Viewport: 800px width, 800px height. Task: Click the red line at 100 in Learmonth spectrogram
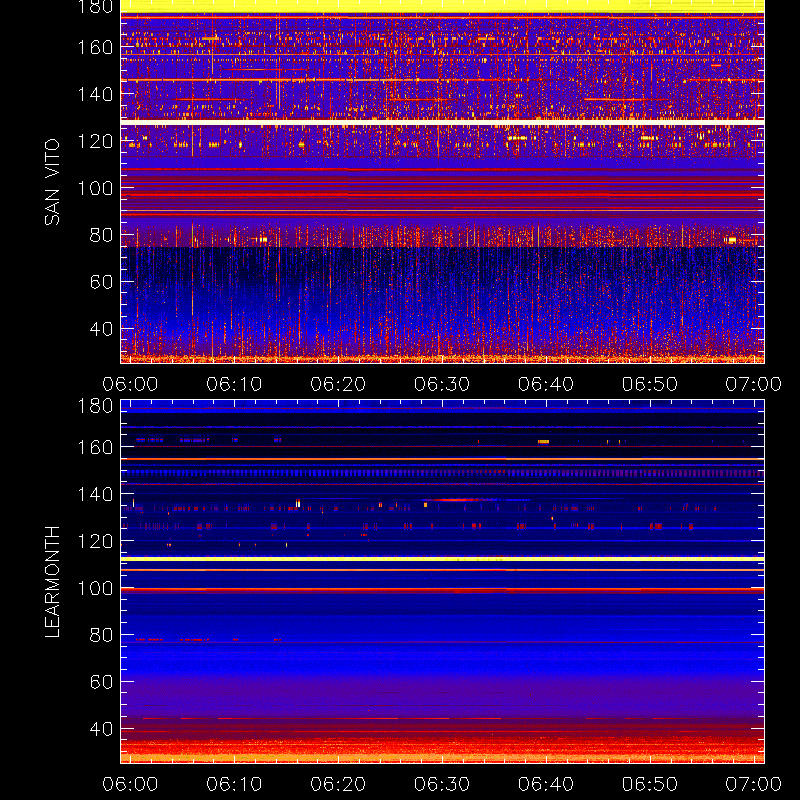442,590
